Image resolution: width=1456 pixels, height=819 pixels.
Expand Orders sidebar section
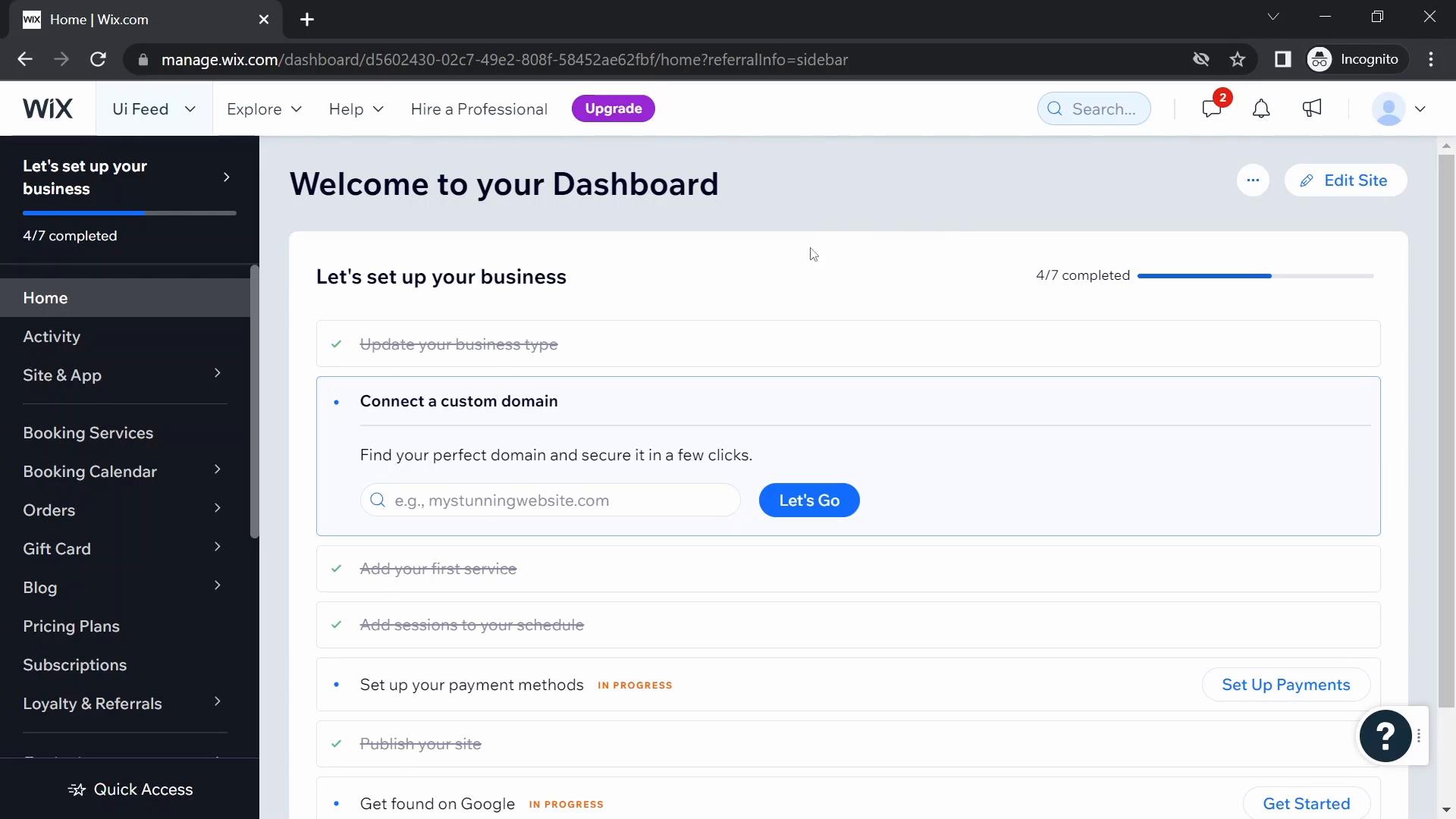218,508
